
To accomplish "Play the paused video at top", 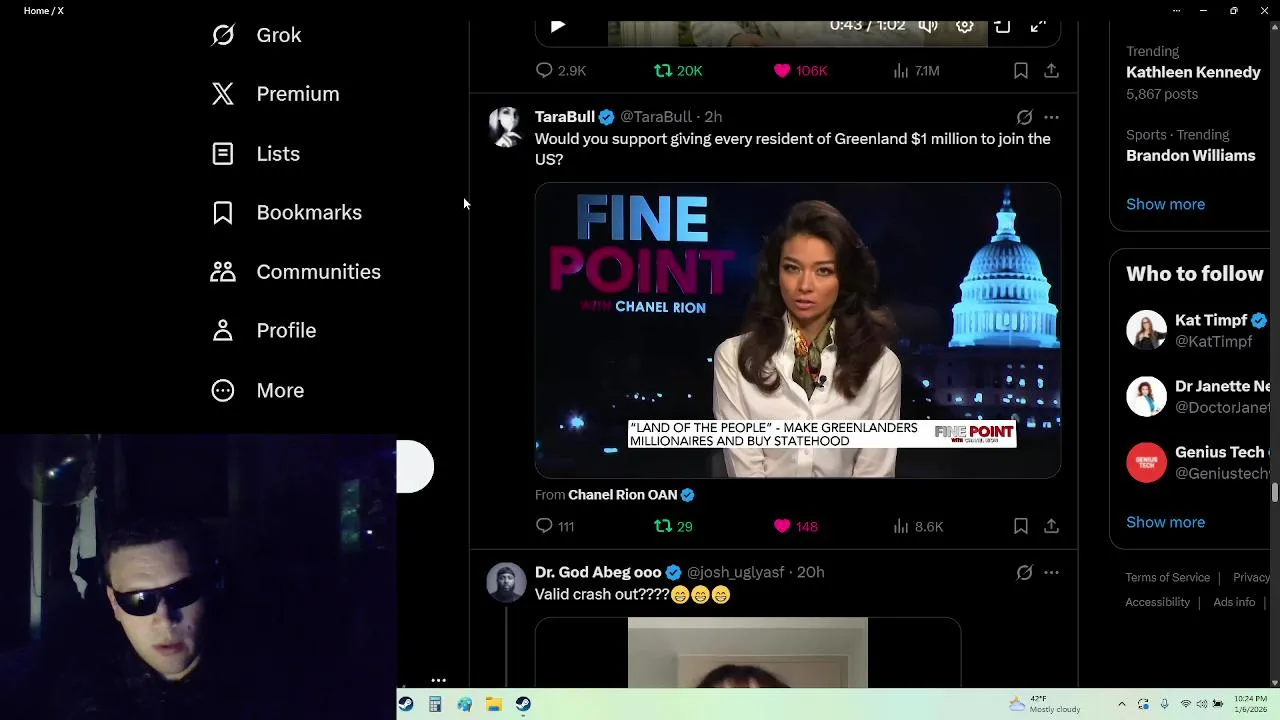I will coord(558,26).
